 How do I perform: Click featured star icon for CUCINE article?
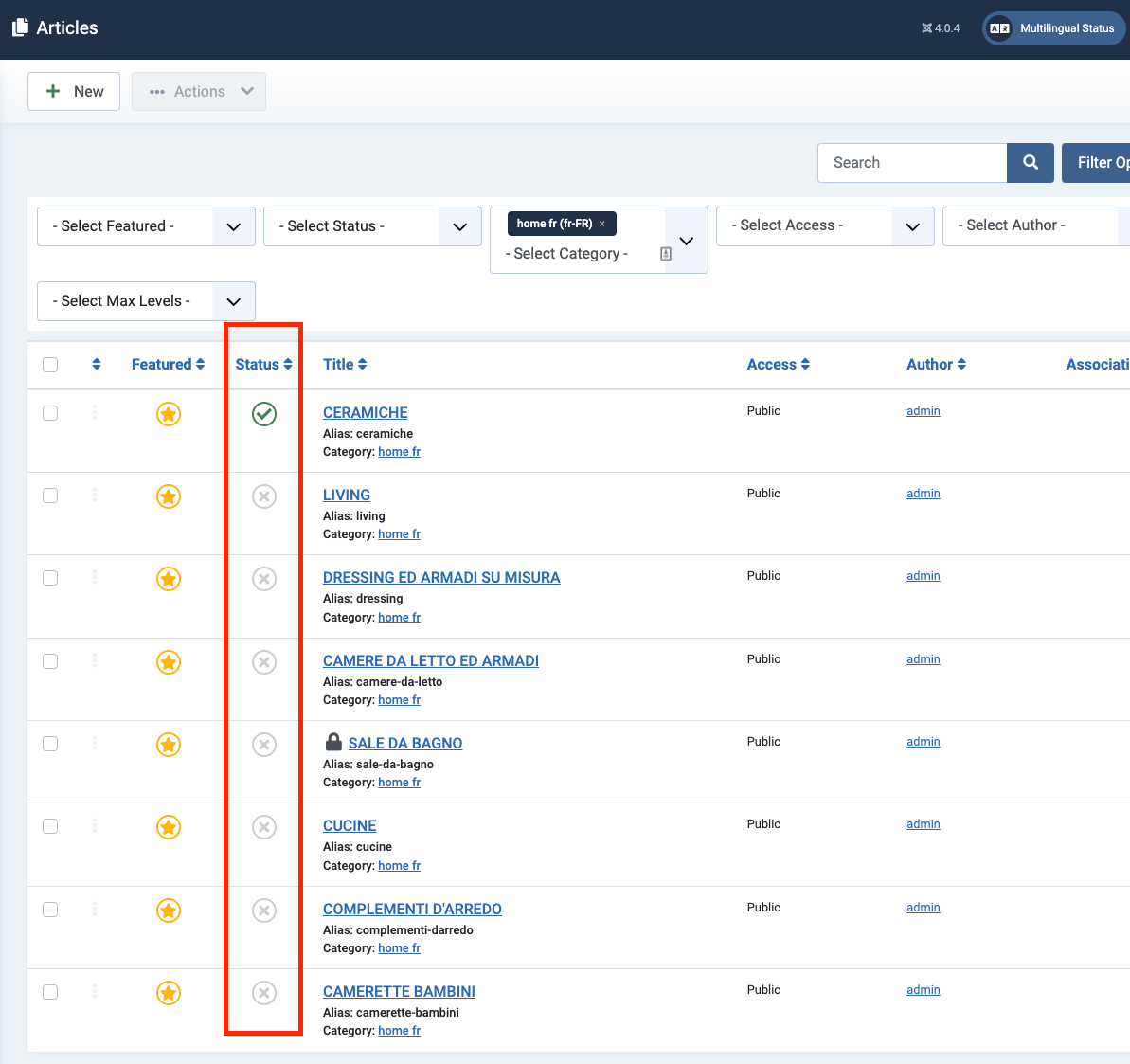coord(169,827)
